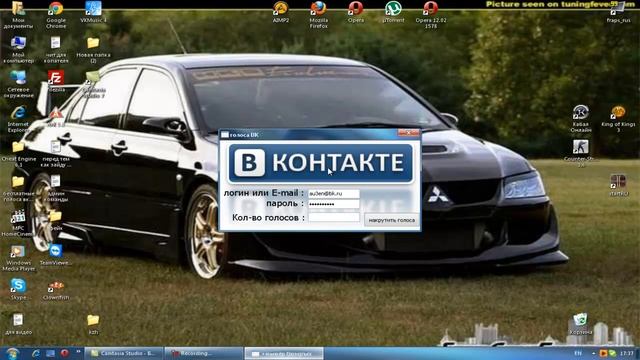Open the Корзина recycle bin

580,324
